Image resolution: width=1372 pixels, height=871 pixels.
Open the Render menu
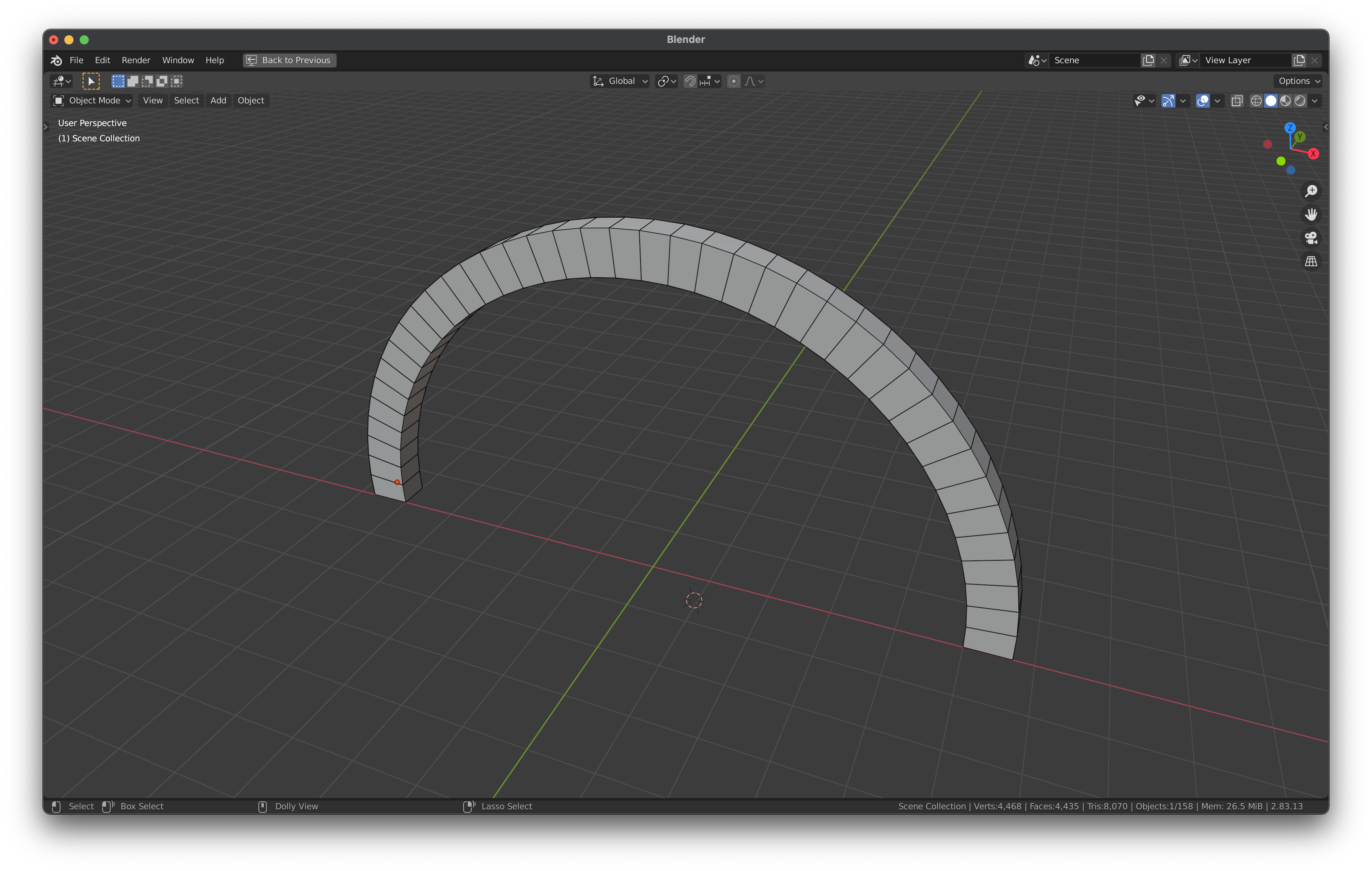[136, 61]
